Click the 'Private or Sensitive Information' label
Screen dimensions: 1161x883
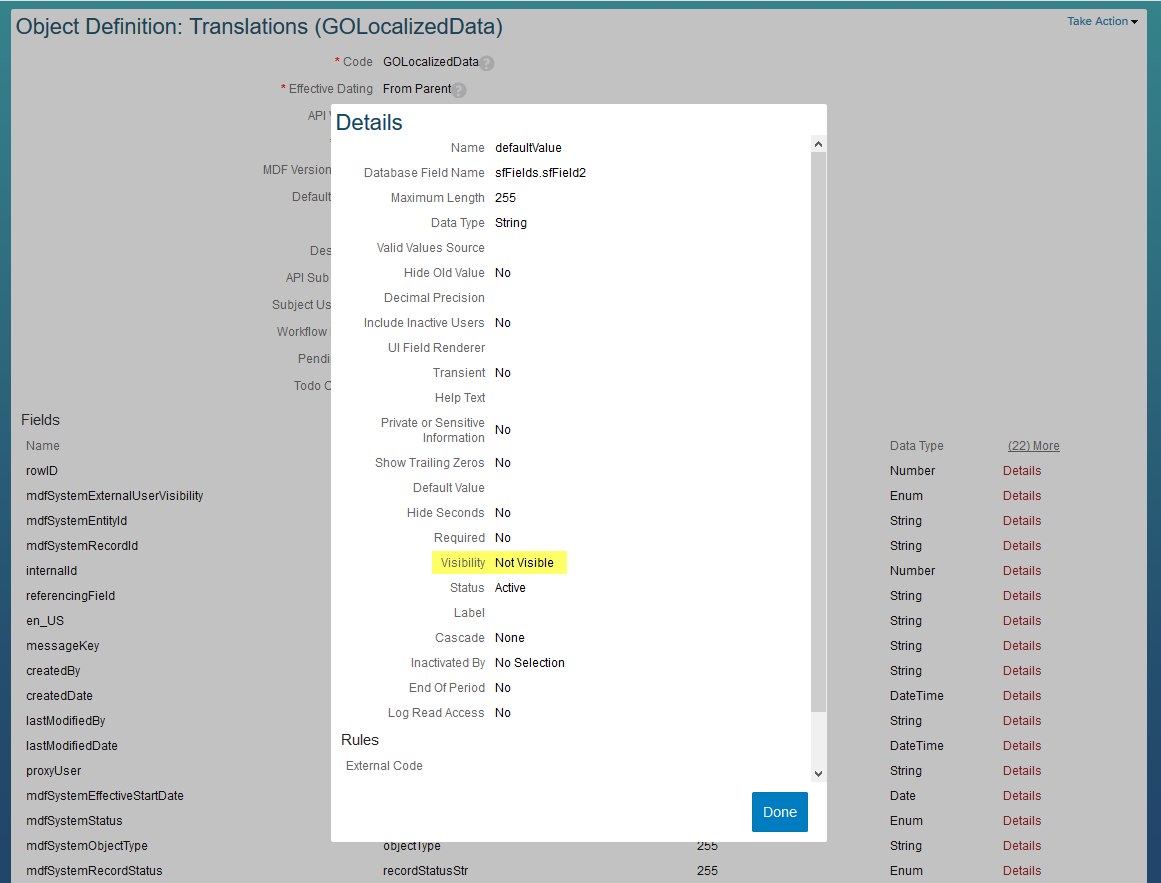432,430
